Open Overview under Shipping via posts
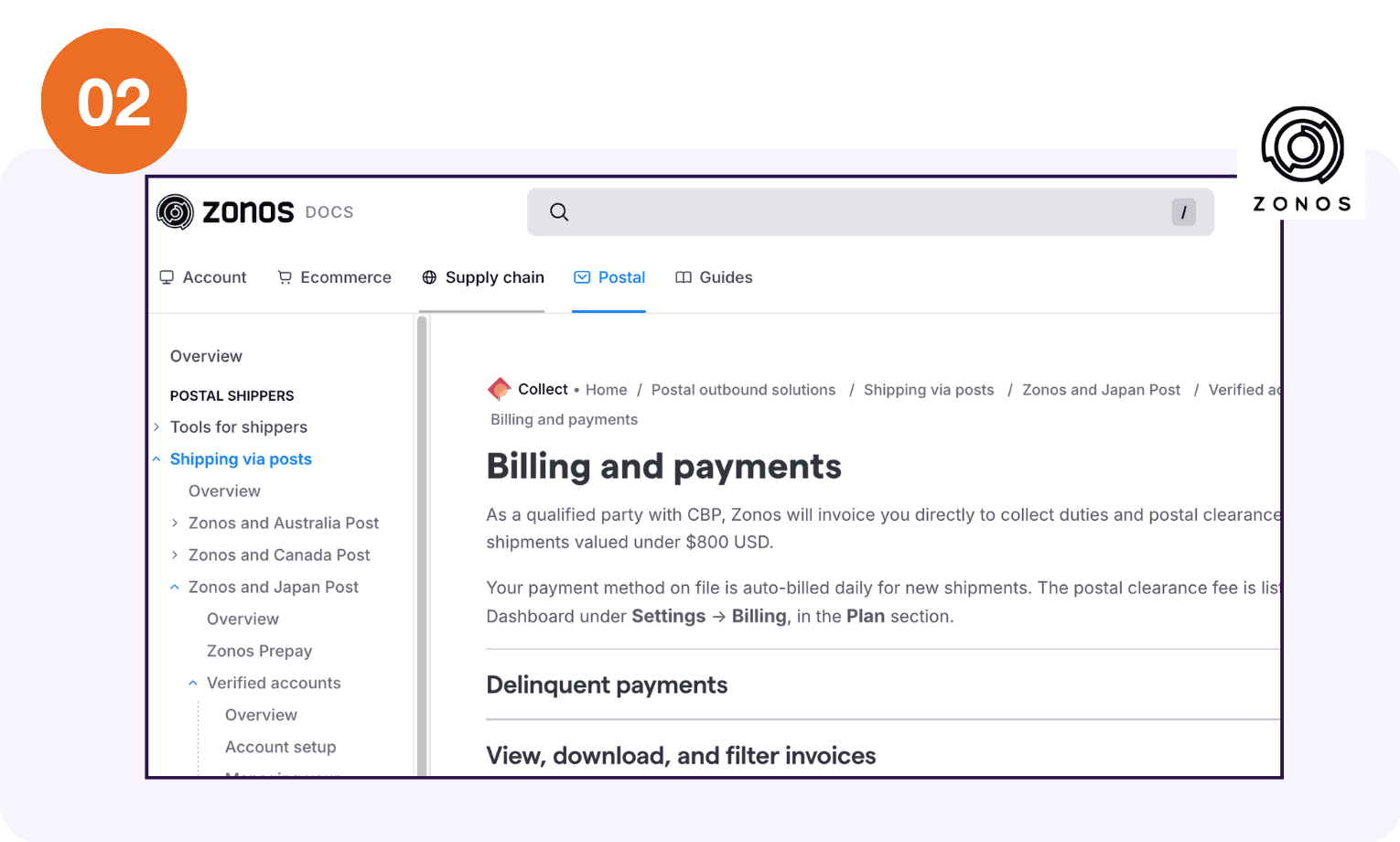This screenshot has height=842, width=1400. 224,491
